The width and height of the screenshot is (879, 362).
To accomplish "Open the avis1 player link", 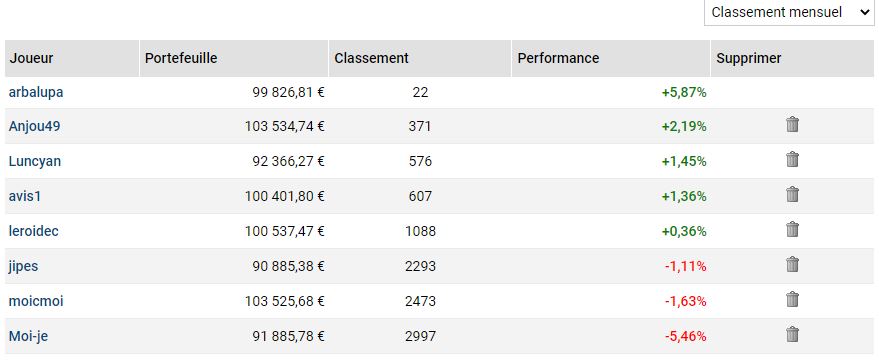I will pos(25,197).
